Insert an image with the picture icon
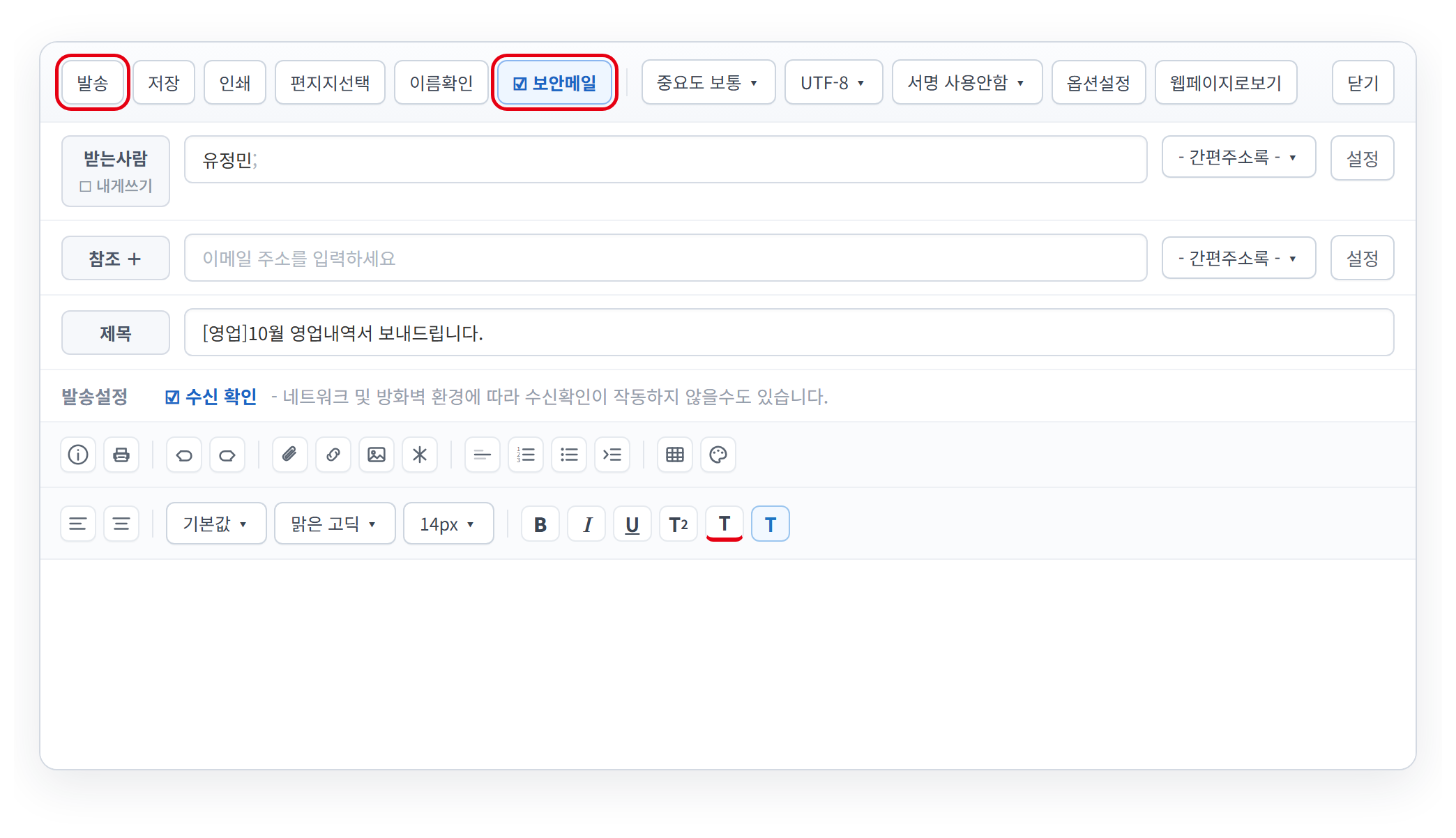 [377, 455]
